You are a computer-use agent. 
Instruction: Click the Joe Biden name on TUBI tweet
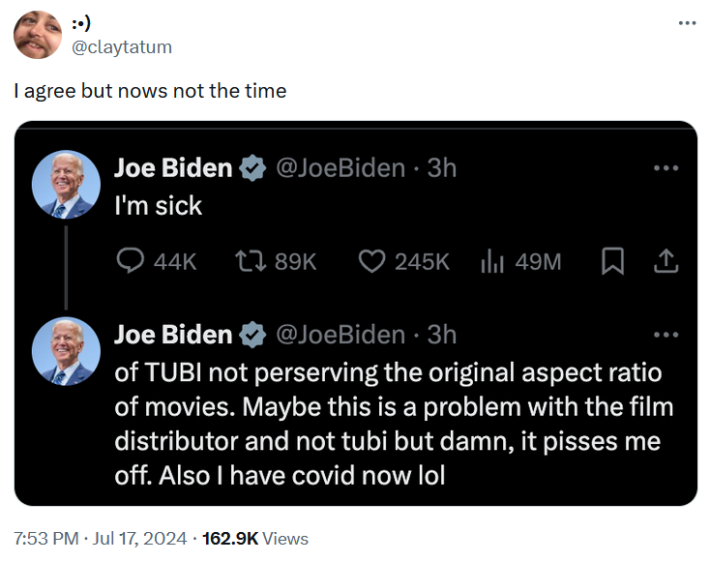pyautogui.click(x=173, y=335)
